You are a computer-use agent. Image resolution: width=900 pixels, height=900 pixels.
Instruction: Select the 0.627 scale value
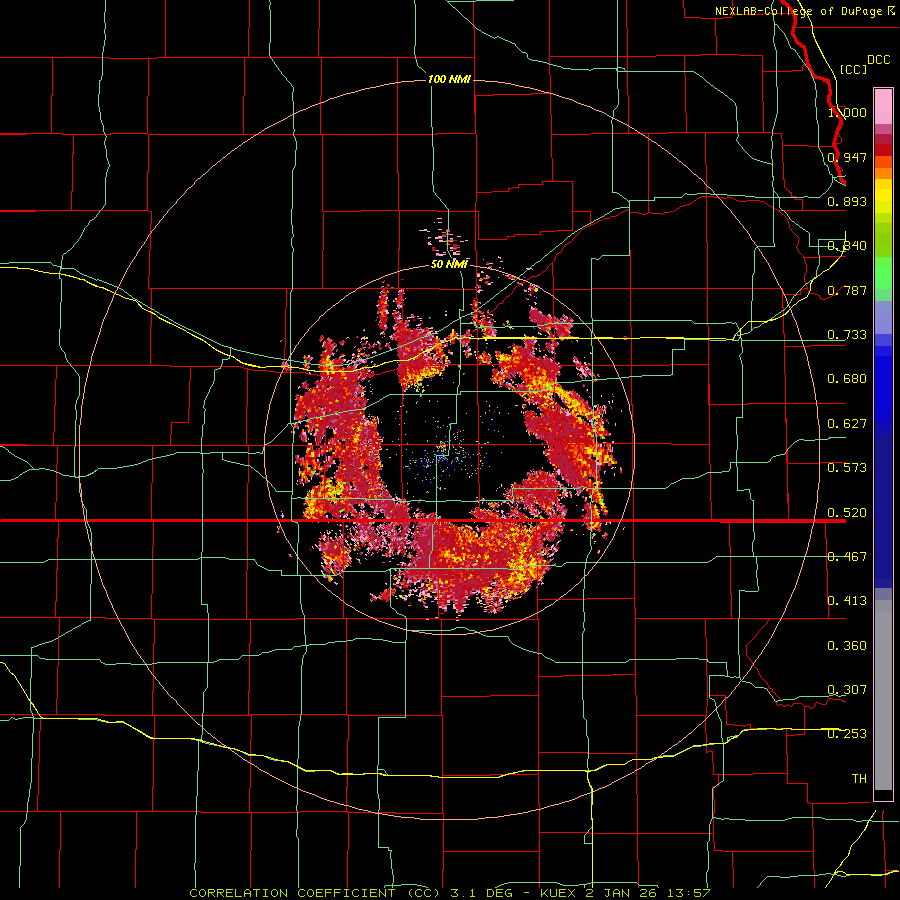[847, 424]
